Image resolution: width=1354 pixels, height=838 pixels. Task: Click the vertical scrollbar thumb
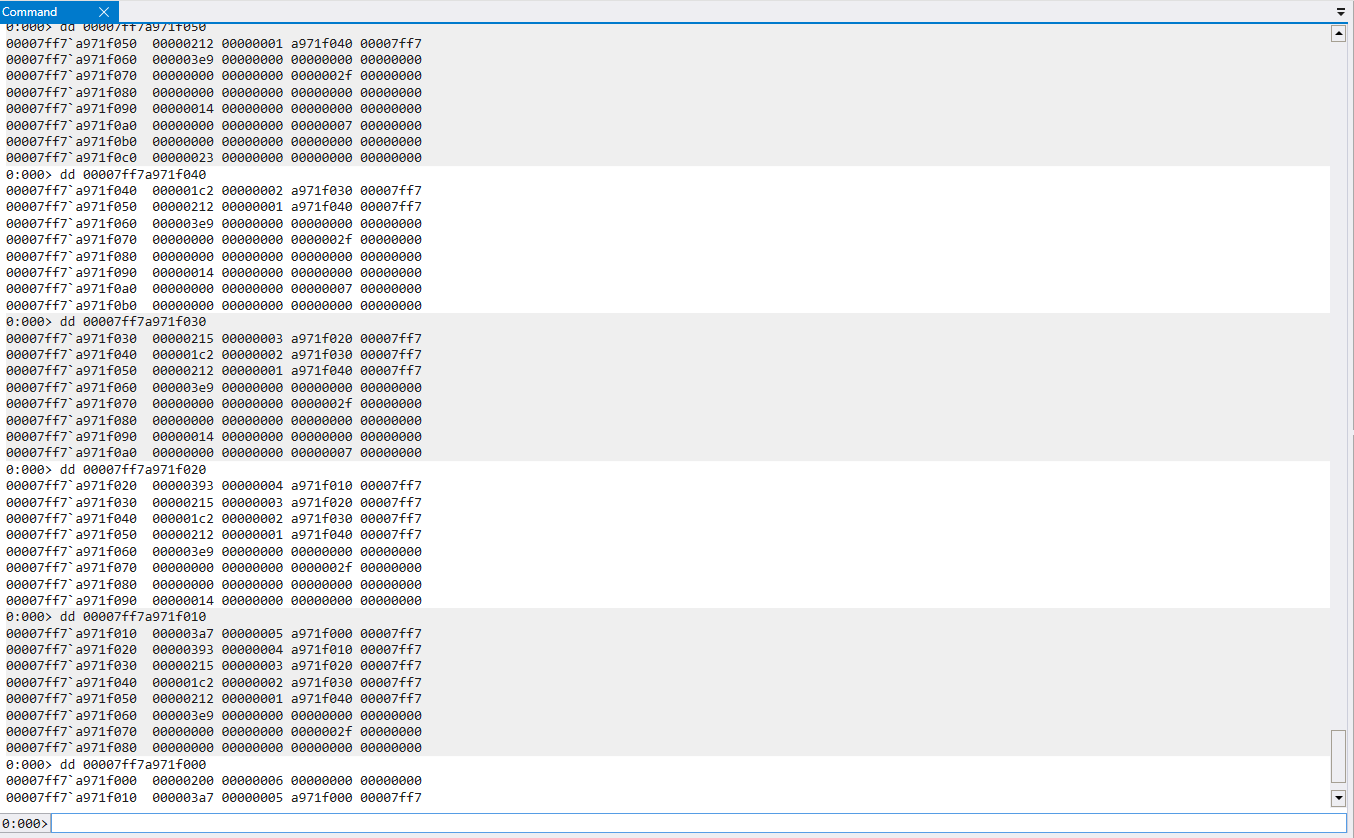click(x=1338, y=757)
